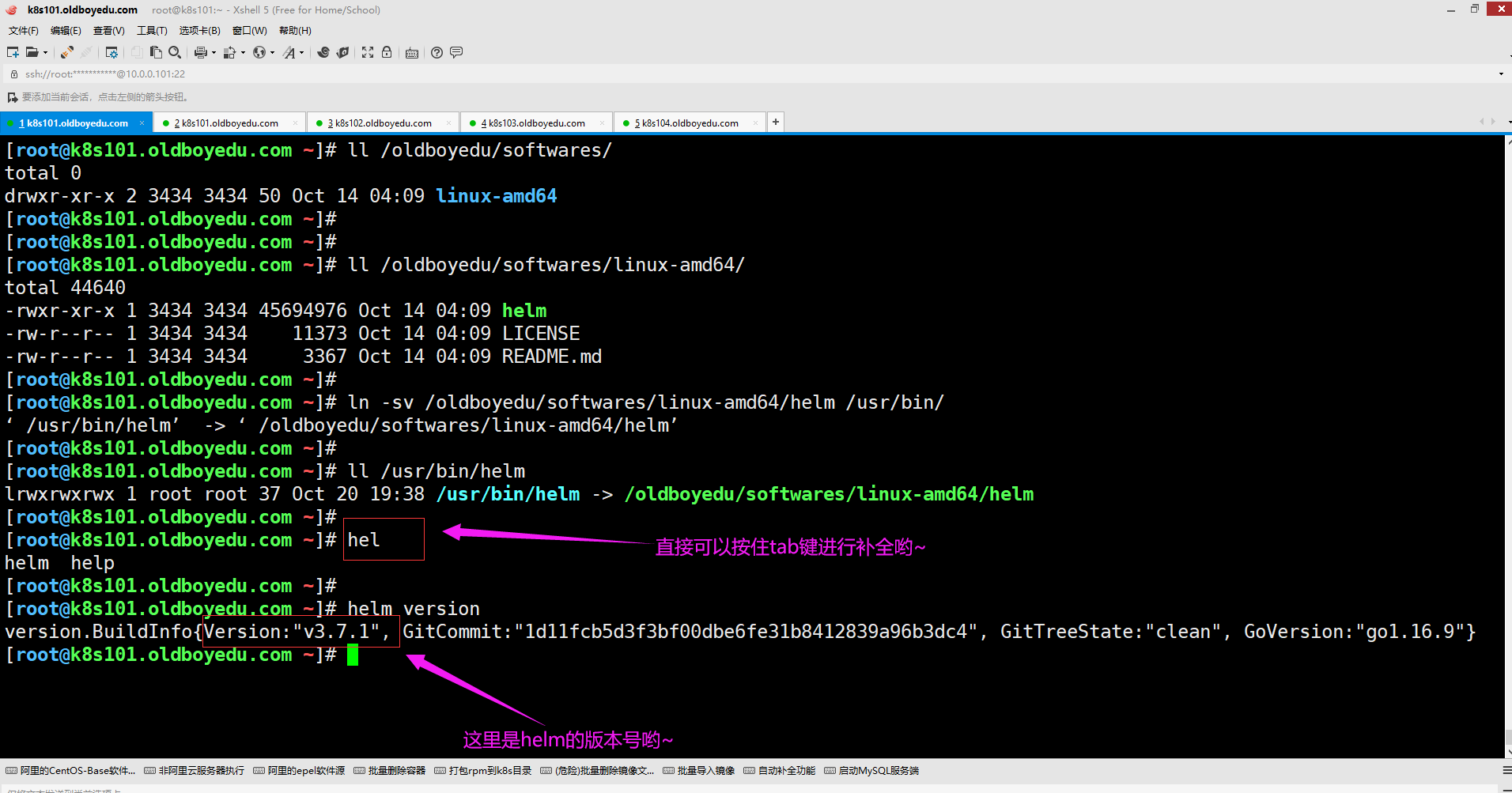Click the 启动MySQL服务端 quick command button
The image size is (1512, 793).
click(871, 770)
